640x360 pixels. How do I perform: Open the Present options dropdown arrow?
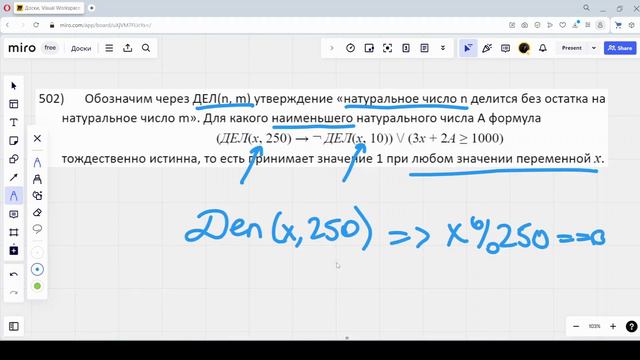594,48
